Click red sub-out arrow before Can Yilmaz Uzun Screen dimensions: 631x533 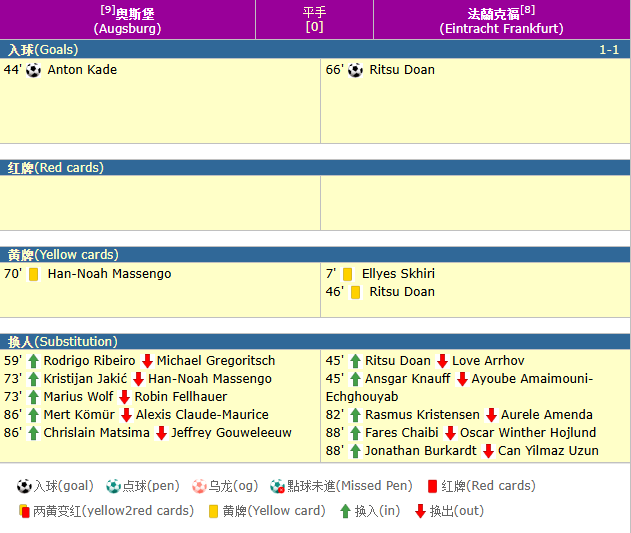(x=488, y=451)
